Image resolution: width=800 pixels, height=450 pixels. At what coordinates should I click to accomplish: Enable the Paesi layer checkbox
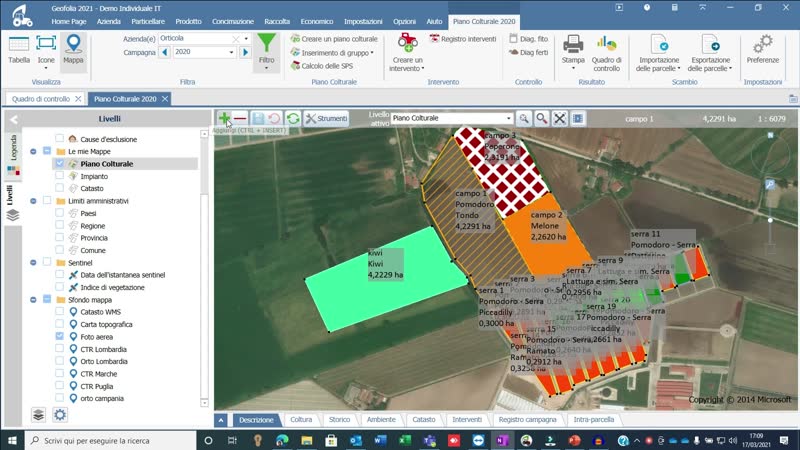click(x=60, y=213)
